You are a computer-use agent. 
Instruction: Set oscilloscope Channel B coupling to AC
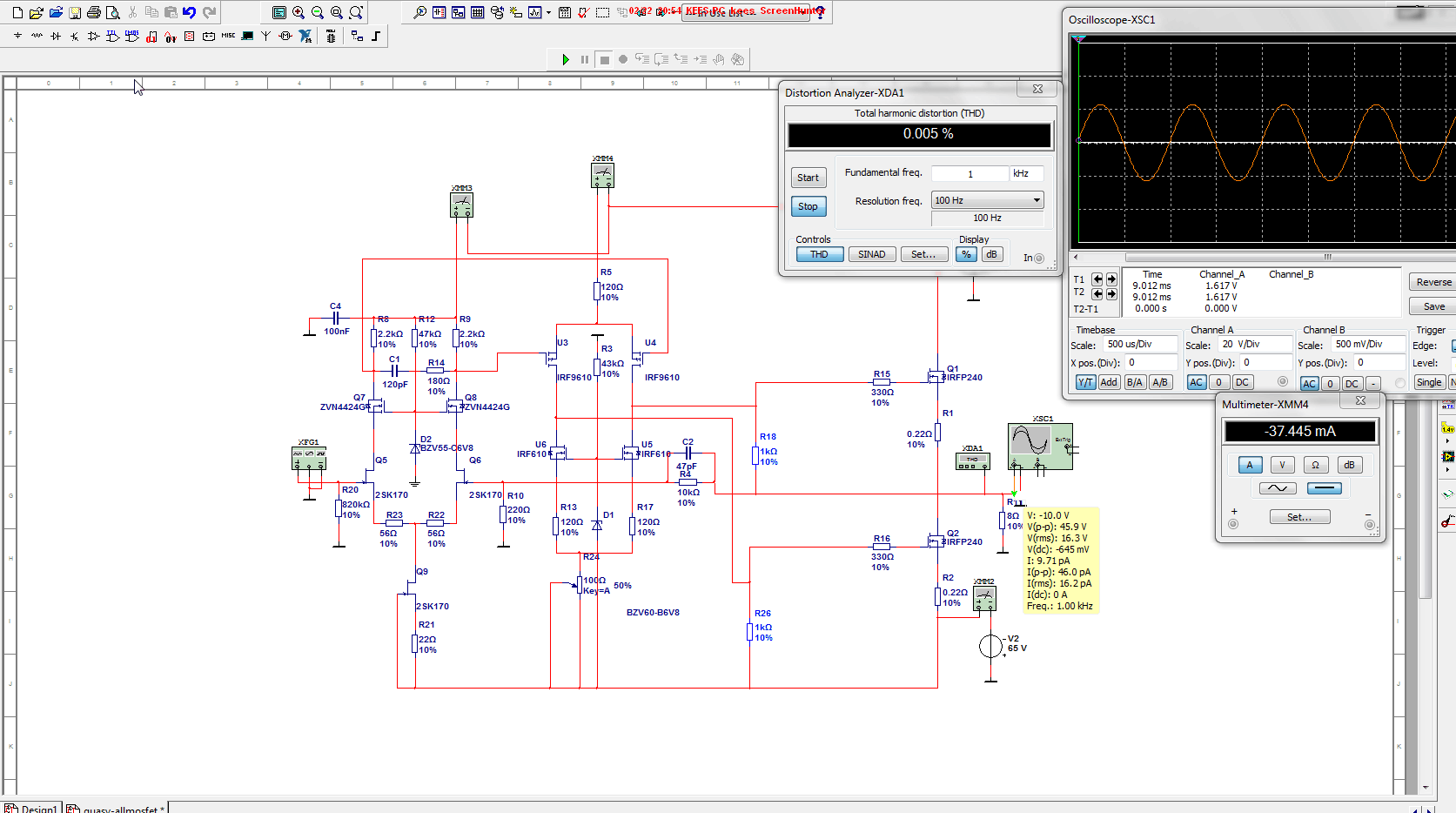click(x=1309, y=383)
